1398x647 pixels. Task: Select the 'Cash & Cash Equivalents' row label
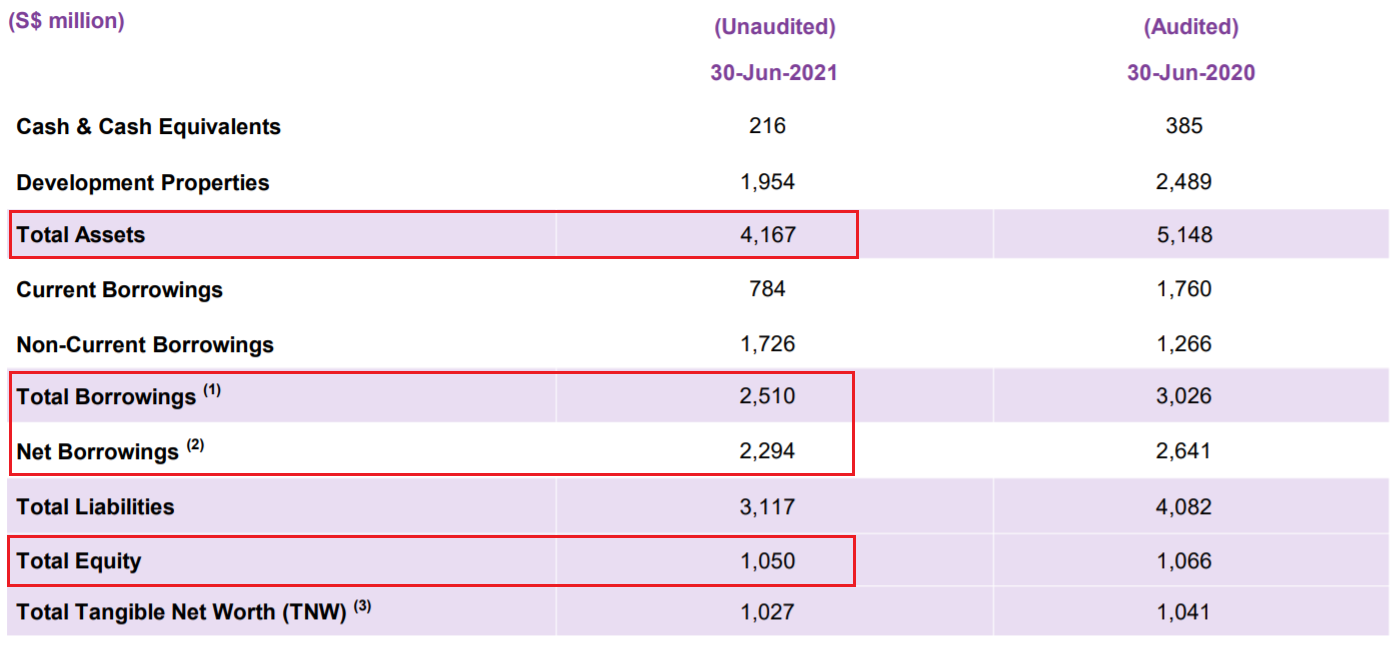point(149,127)
